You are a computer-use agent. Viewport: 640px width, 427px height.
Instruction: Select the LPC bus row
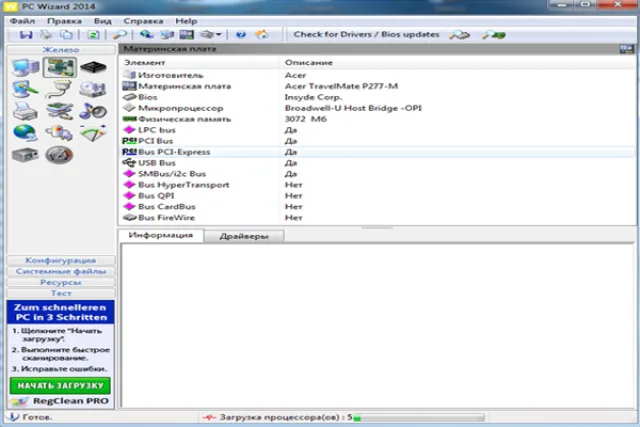pos(378,130)
